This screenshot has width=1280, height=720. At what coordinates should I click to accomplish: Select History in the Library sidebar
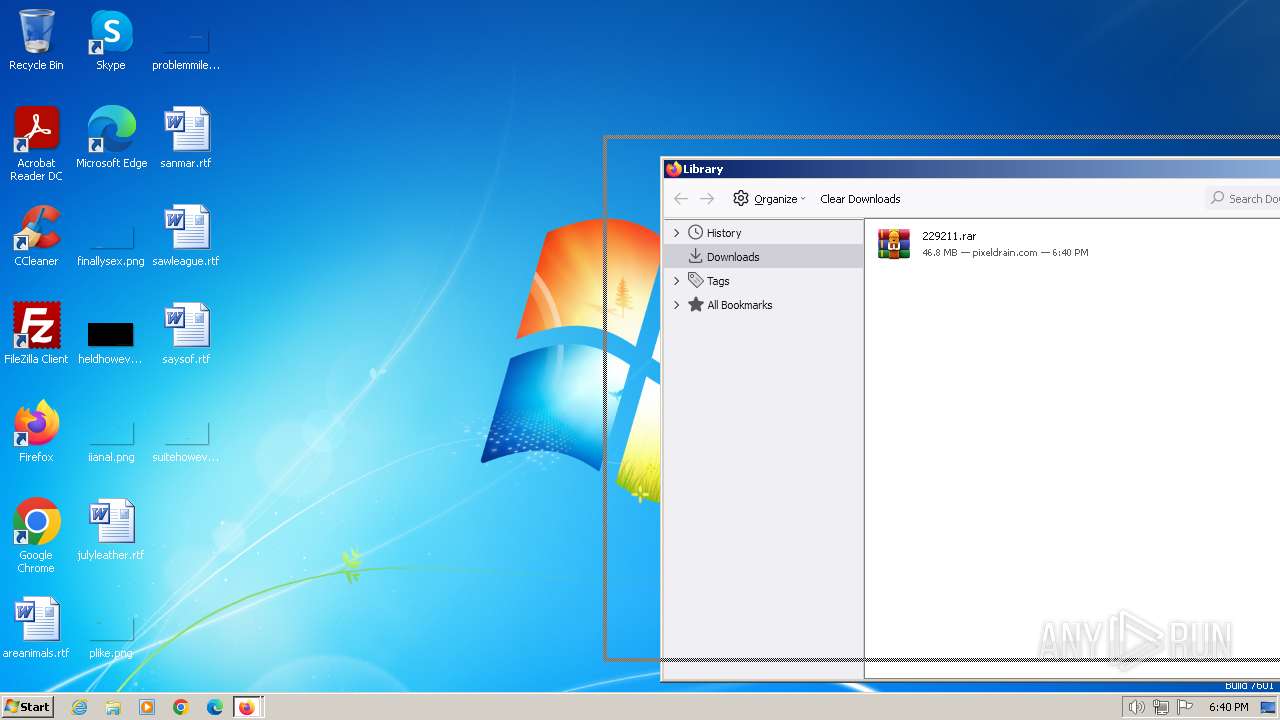(x=724, y=233)
